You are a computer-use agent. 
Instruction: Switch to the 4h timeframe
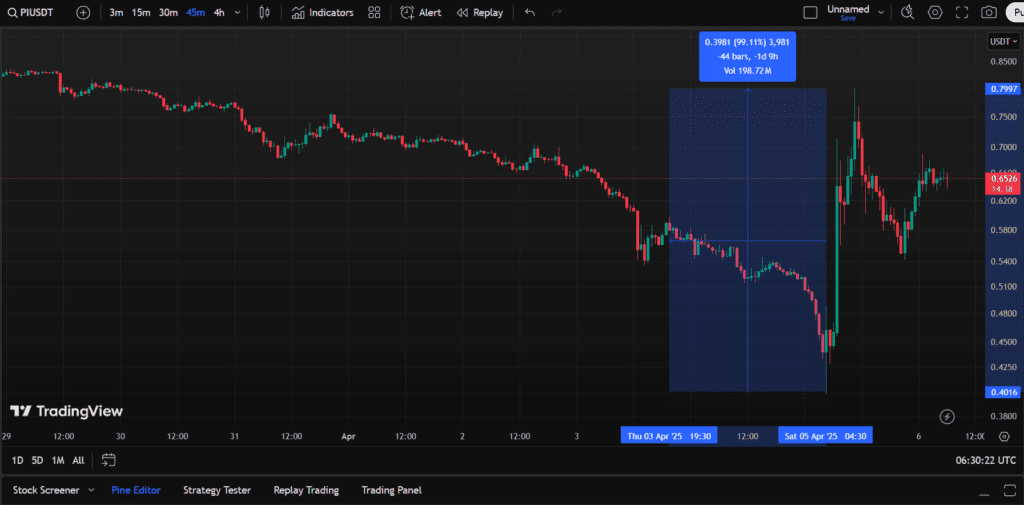pyautogui.click(x=219, y=13)
